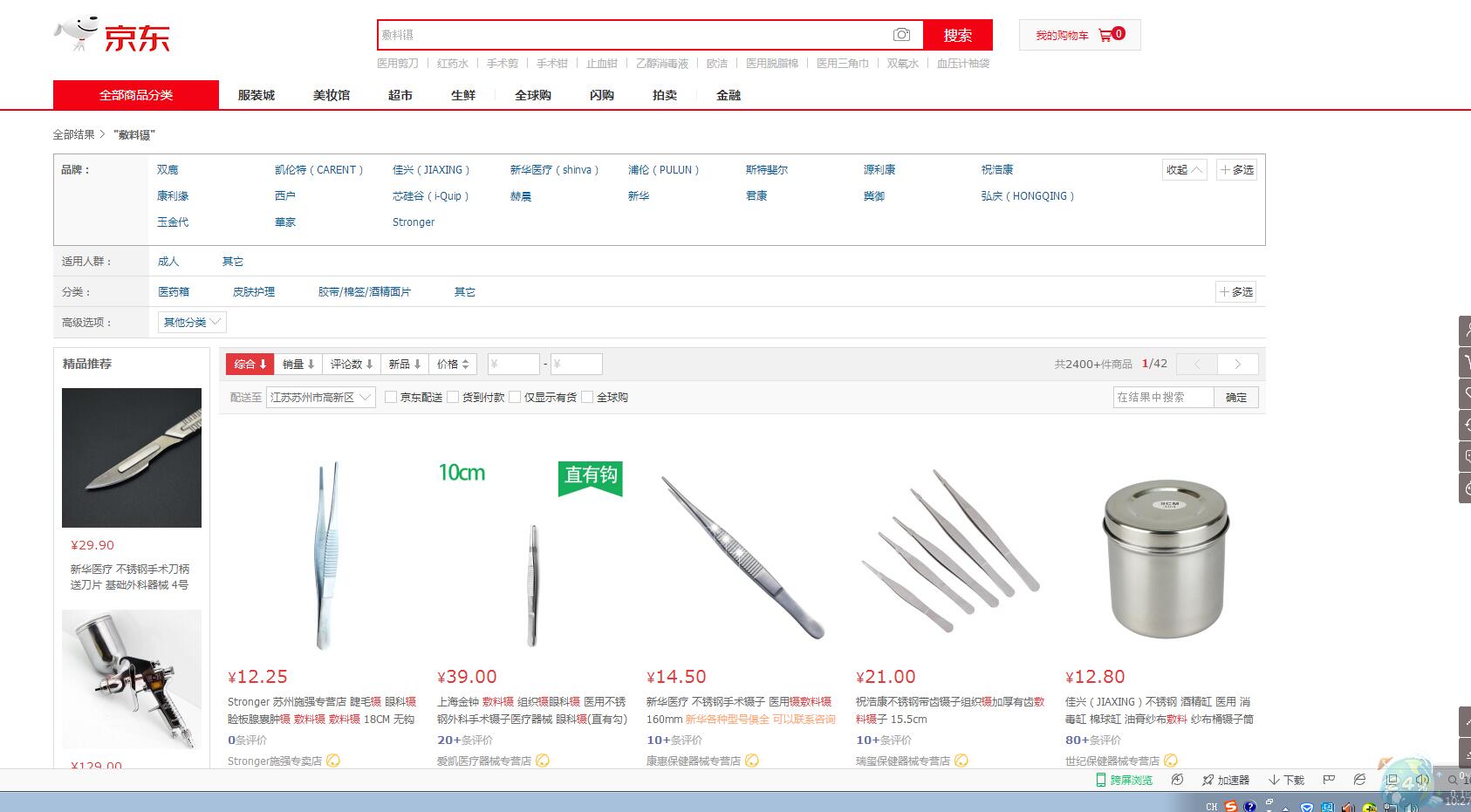The width and height of the screenshot is (1471, 812).
Task: Open the 全部商品分类 menu
Action: click(x=136, y=95)
